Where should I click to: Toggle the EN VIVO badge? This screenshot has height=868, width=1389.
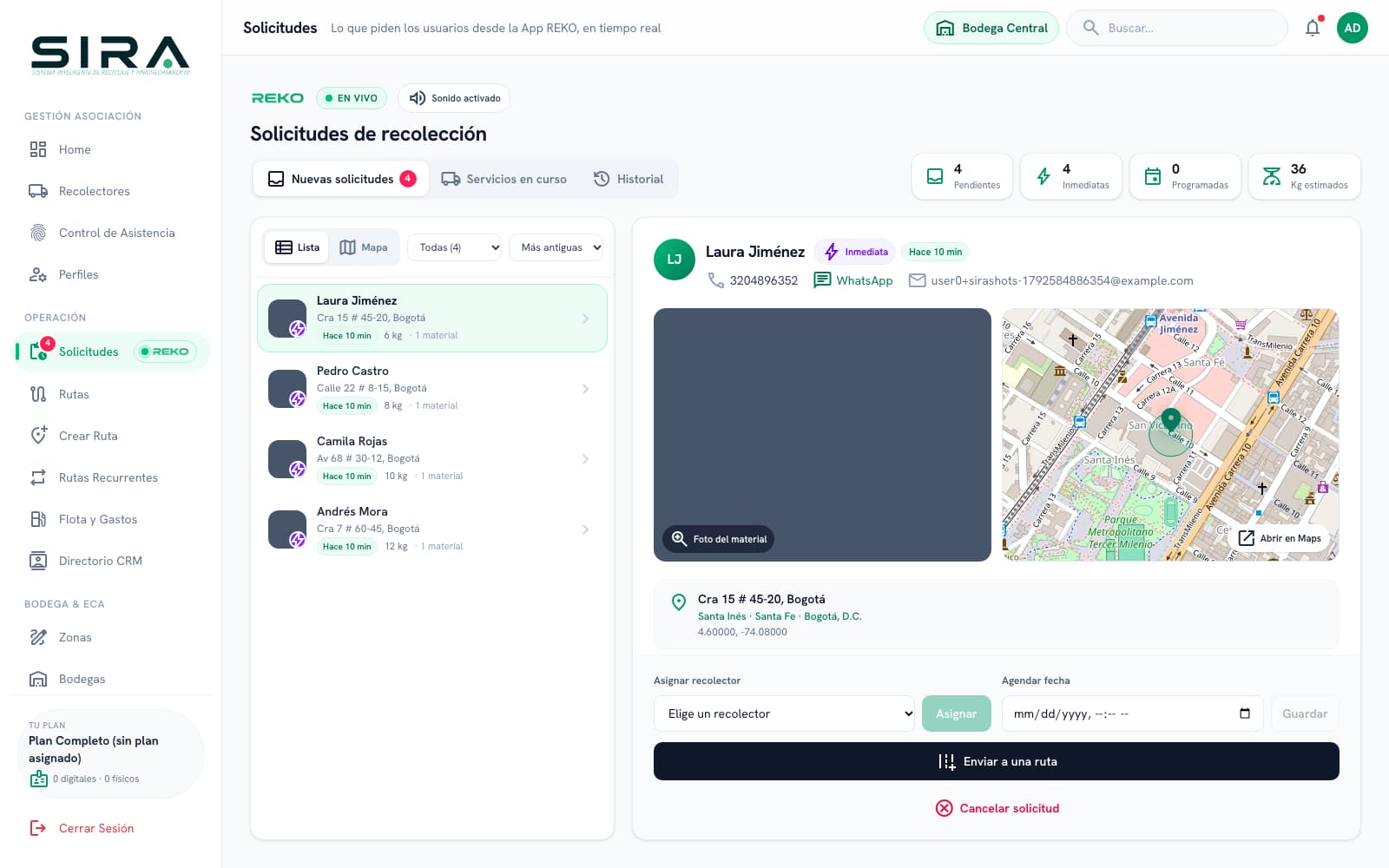351,98
